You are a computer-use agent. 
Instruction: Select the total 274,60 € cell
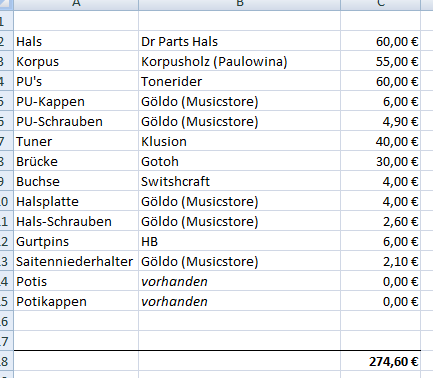(x=381, y=361)
